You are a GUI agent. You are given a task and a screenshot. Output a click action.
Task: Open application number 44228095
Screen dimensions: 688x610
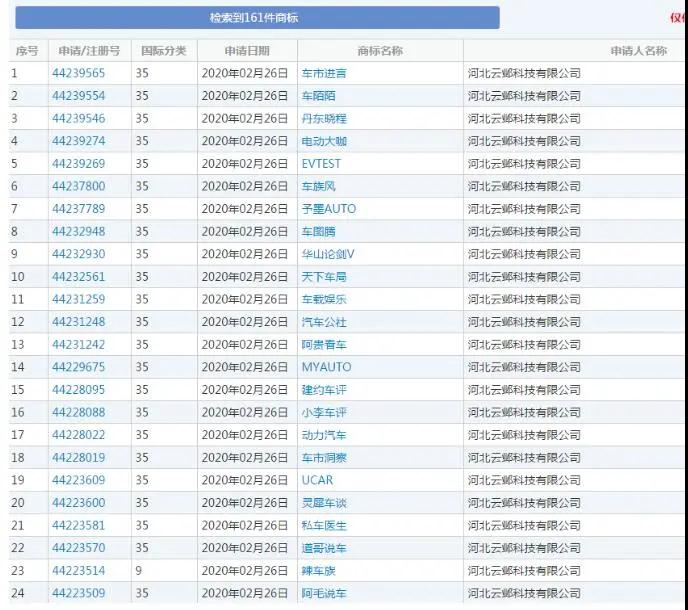79,390
